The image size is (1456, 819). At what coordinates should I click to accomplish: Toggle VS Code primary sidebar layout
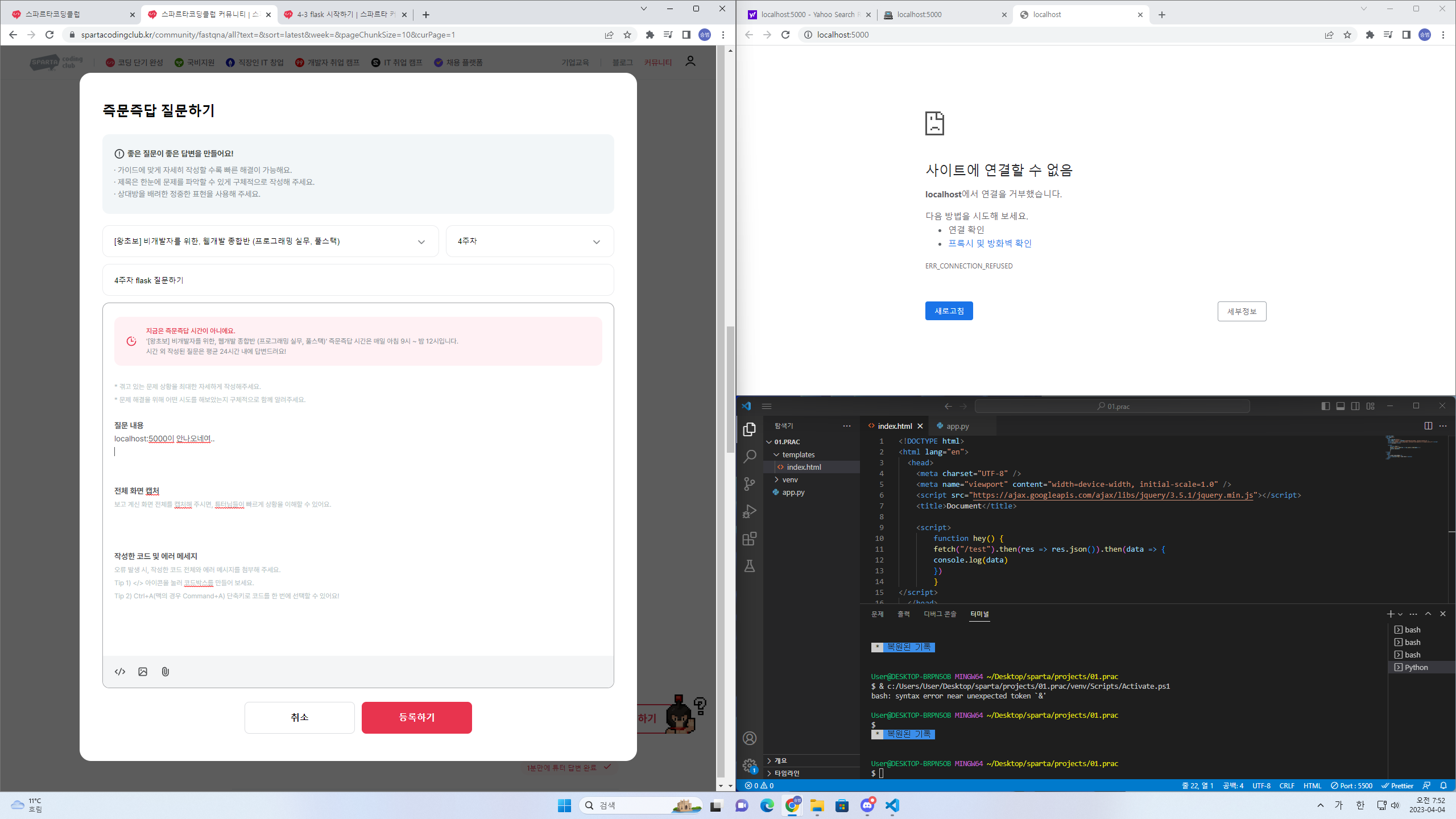(x=1326, y=406)
